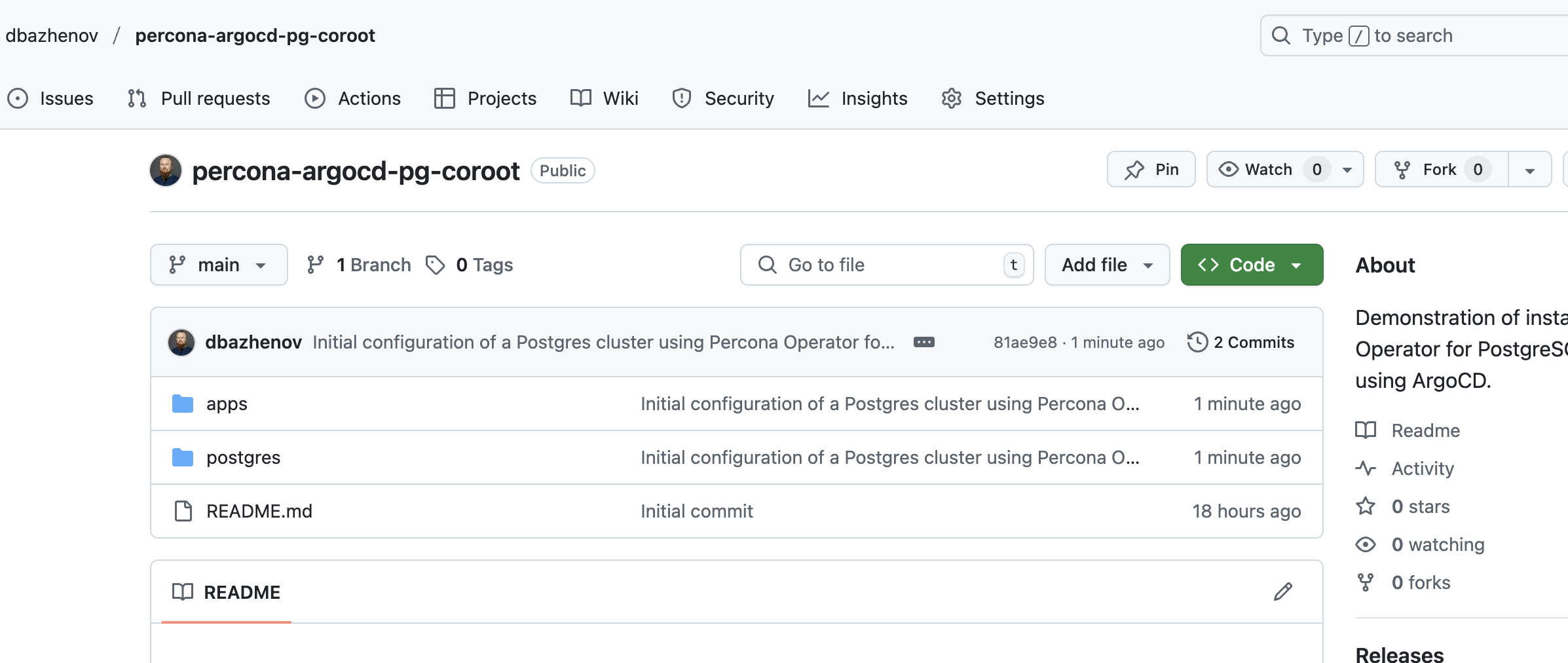Open the apps folder

[x=227, y=404]
